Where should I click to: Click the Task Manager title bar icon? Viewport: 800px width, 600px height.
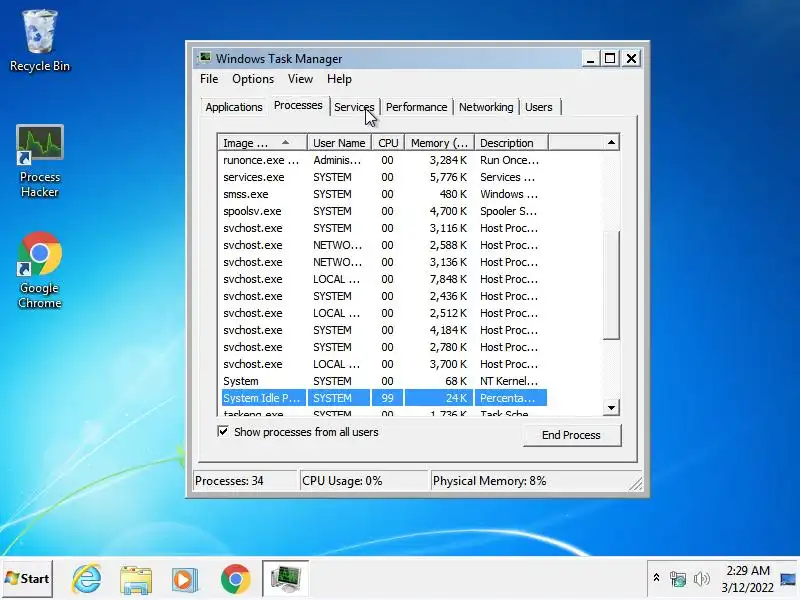[x=205, y=58]
